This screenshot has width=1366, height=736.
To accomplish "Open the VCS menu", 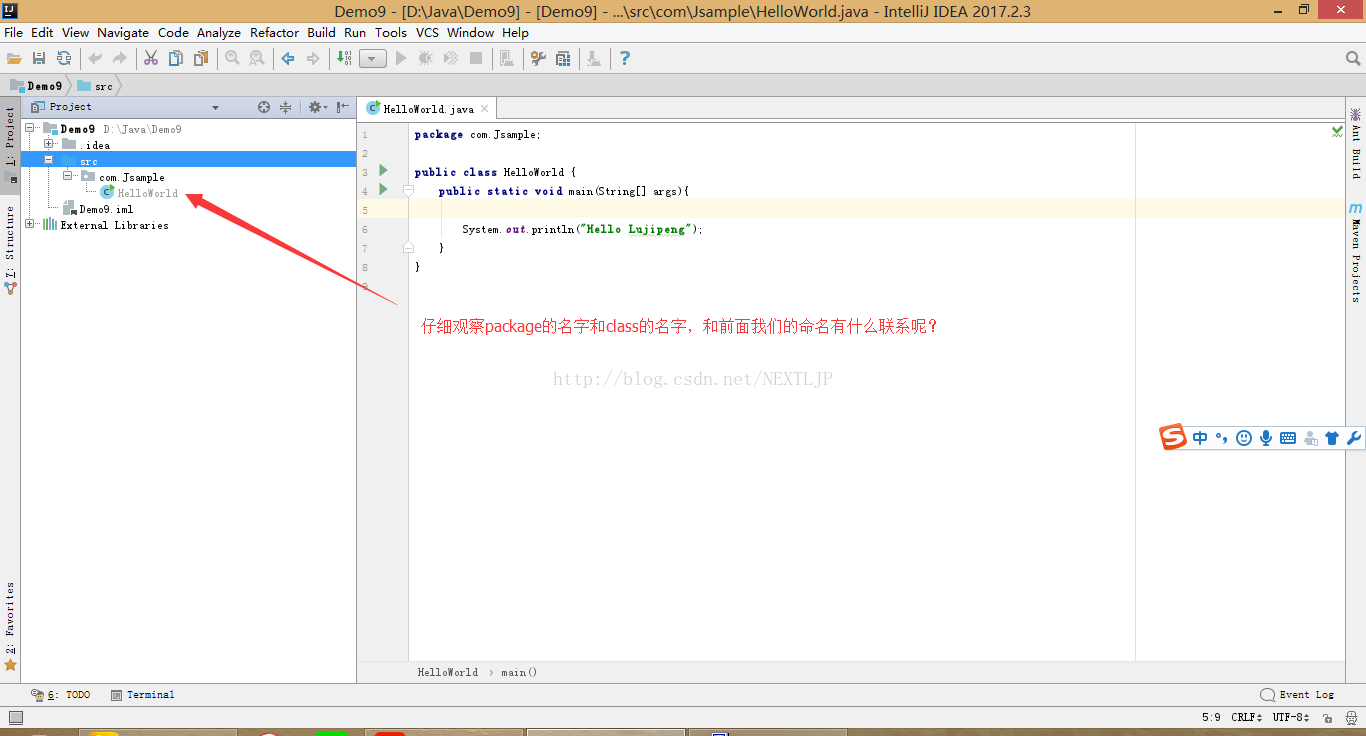I will (x=427, y=32).
